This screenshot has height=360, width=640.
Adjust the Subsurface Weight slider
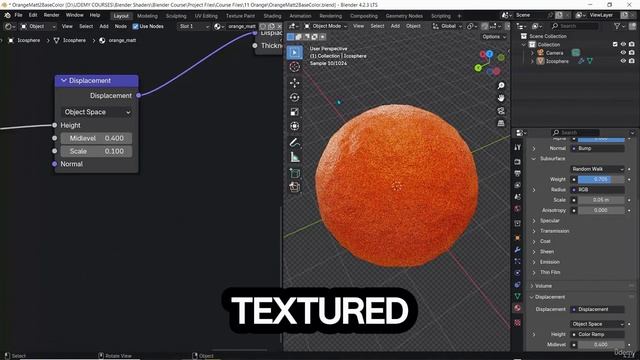[600, 179]
